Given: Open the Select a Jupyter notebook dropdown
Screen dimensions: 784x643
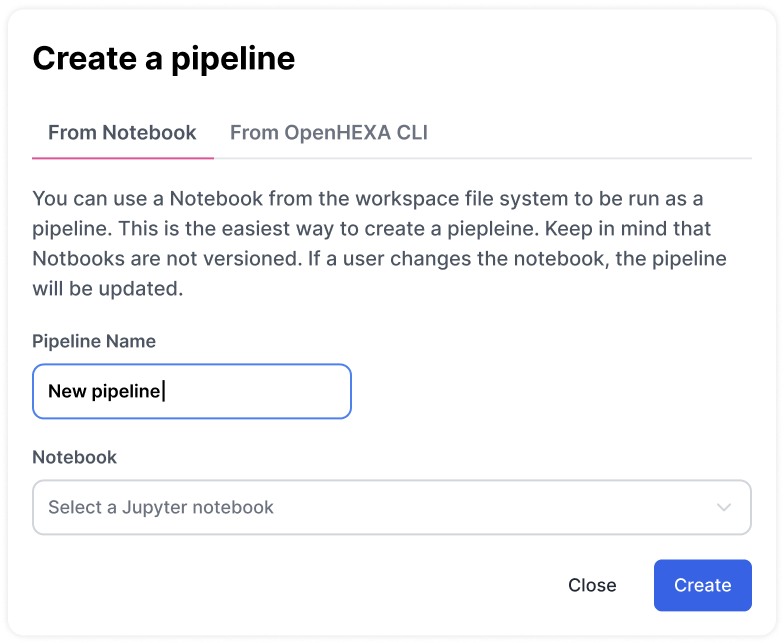Looking at the screenshot, I should 391,507.
